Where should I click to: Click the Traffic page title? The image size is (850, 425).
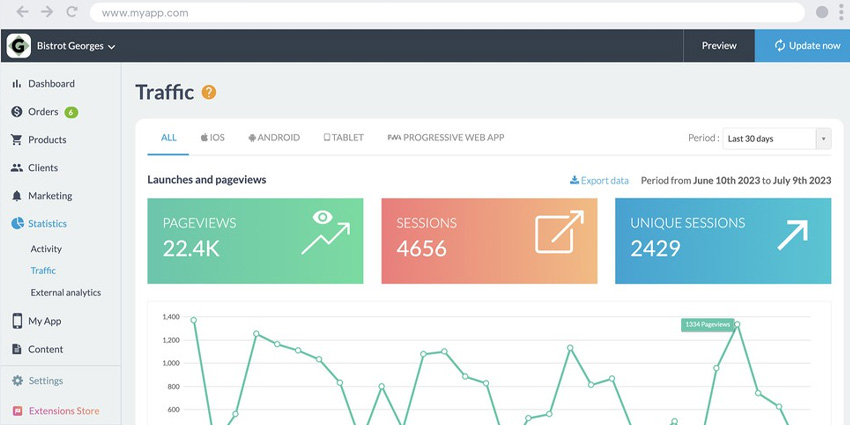tap(164, 92)
